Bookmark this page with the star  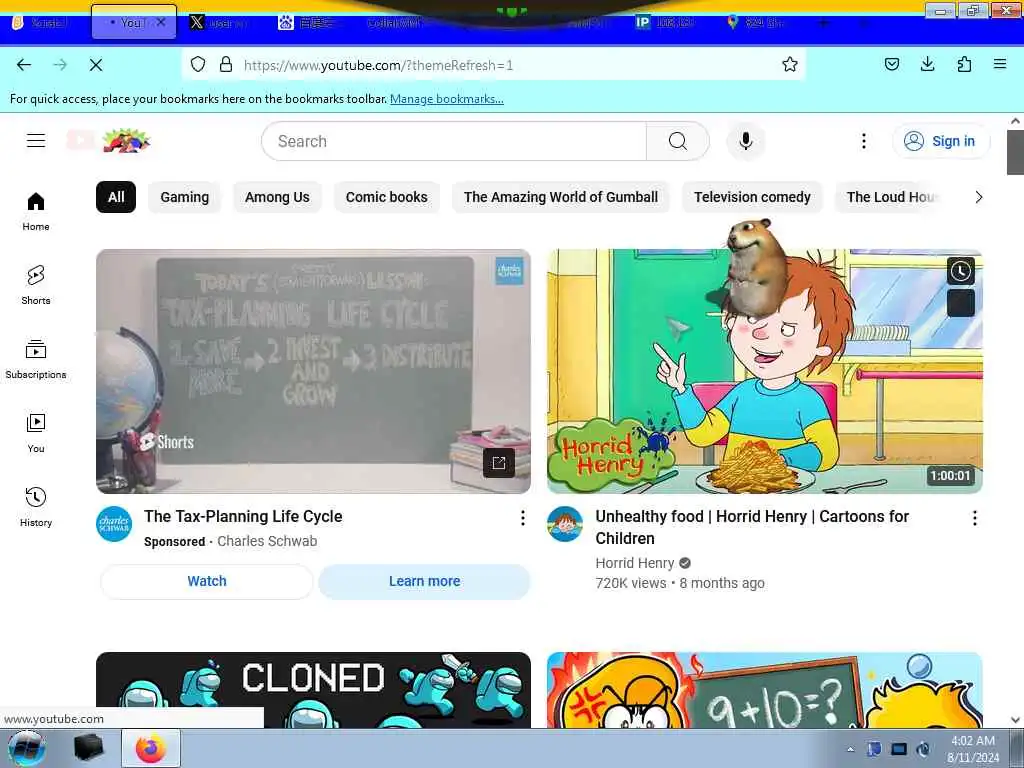pos(790,64)
